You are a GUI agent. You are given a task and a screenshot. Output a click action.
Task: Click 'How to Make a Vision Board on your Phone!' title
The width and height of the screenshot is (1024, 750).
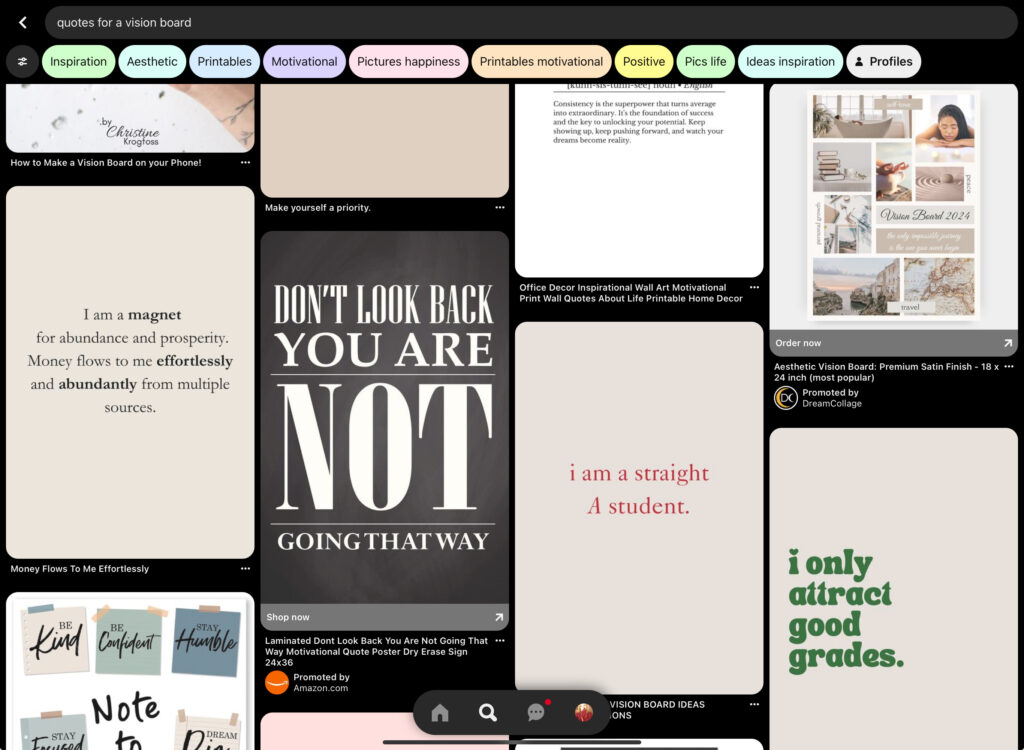click(x=106, y=163)
